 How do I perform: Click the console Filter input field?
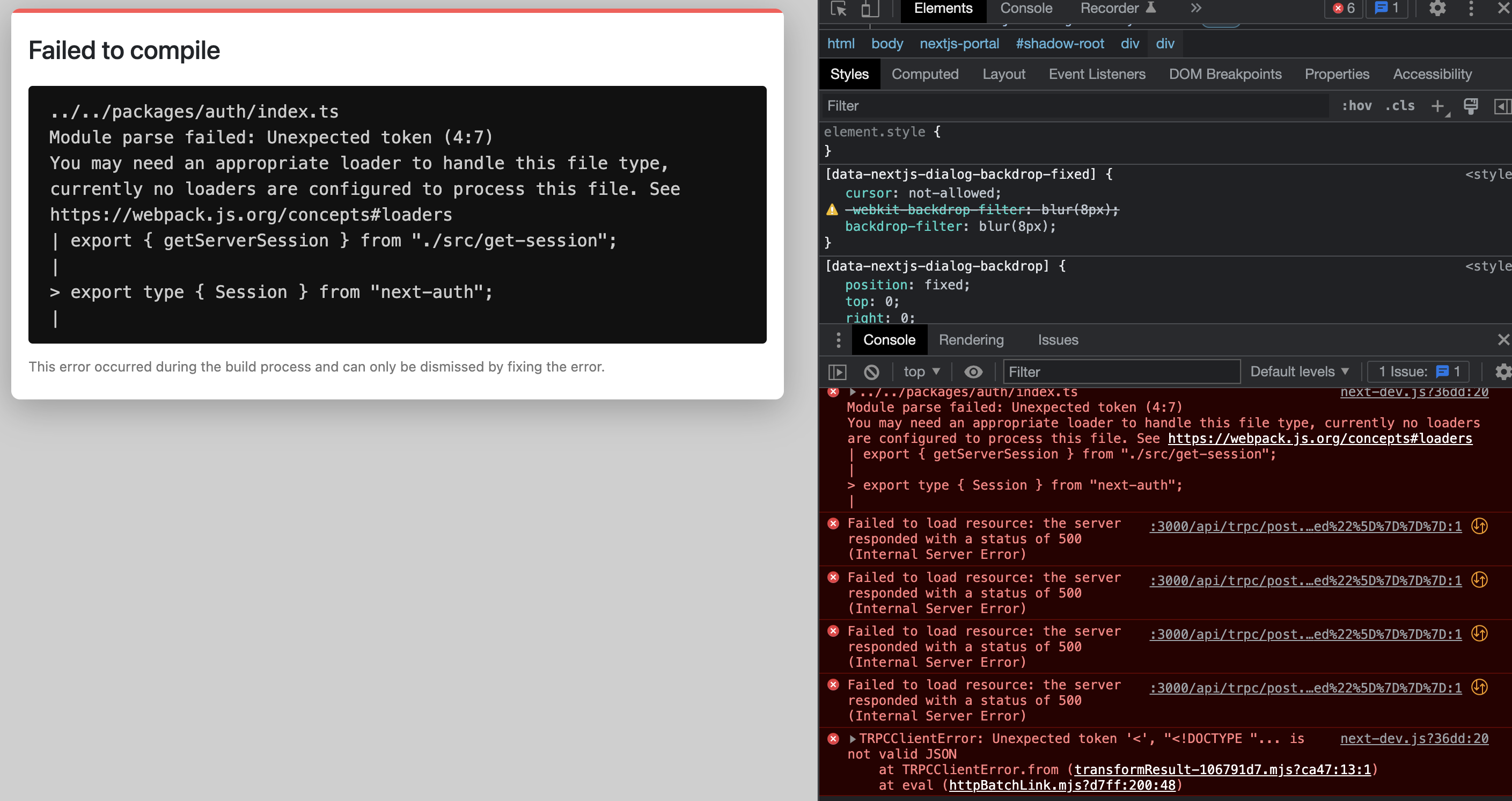point(1121,372)
